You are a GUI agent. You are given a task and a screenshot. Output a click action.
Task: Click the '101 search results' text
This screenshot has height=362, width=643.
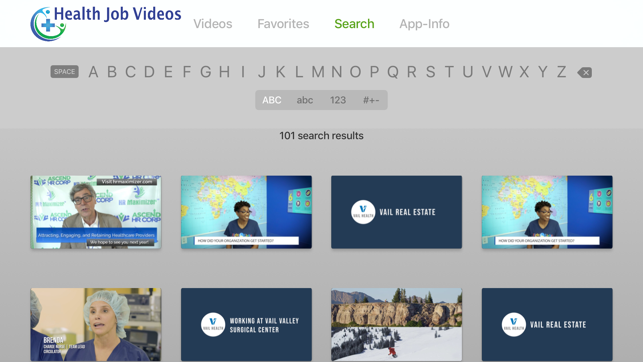coord(322,136)
